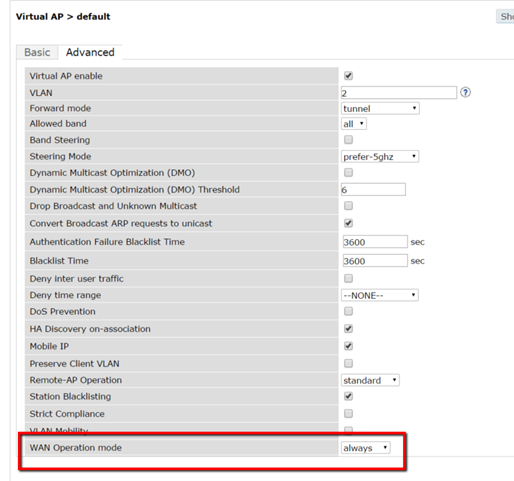Toggle the Mobile IP checkbox
514x481 pixels.
pyautogui.click(x=348, y=346)
